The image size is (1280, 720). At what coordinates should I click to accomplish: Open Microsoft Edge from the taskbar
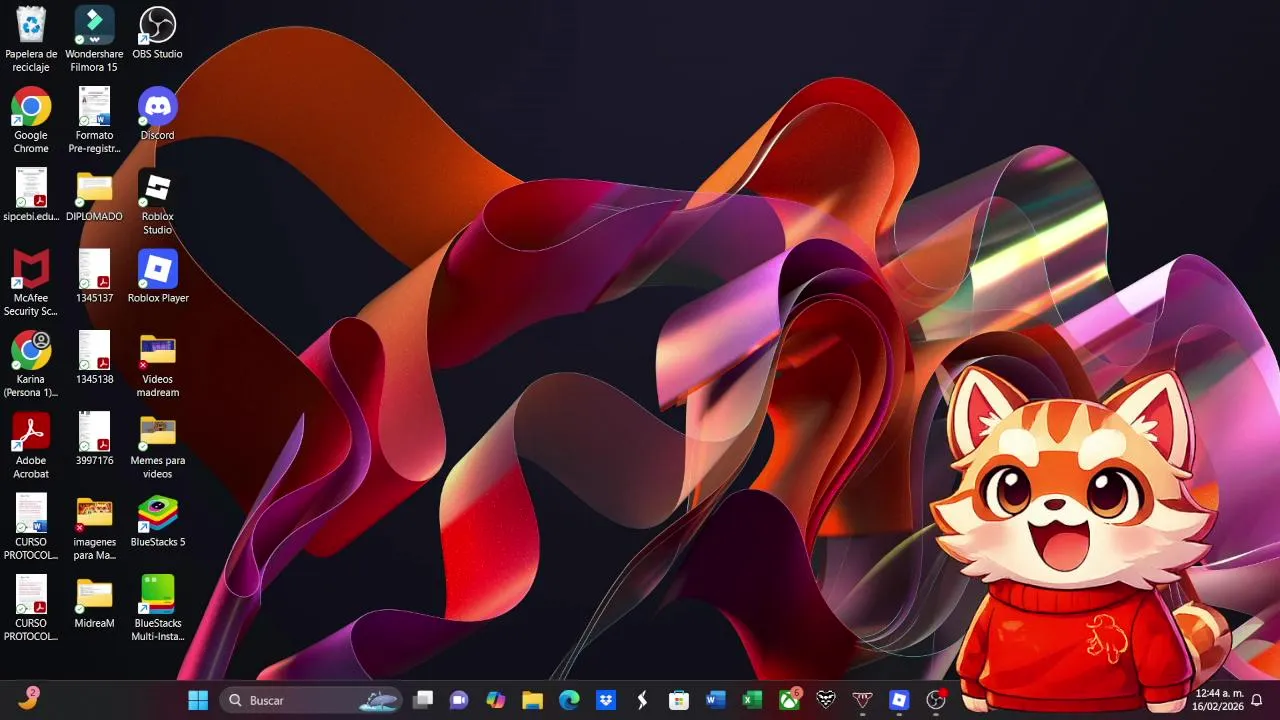point(569,700)
